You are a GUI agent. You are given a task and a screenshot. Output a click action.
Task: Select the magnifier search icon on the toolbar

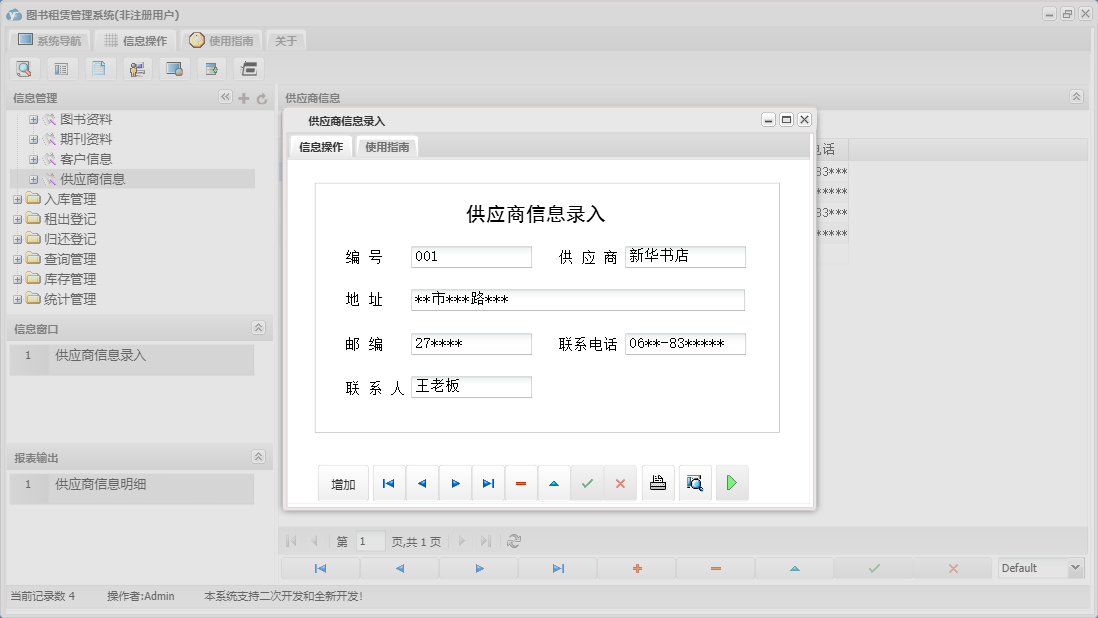click(24, 68)
